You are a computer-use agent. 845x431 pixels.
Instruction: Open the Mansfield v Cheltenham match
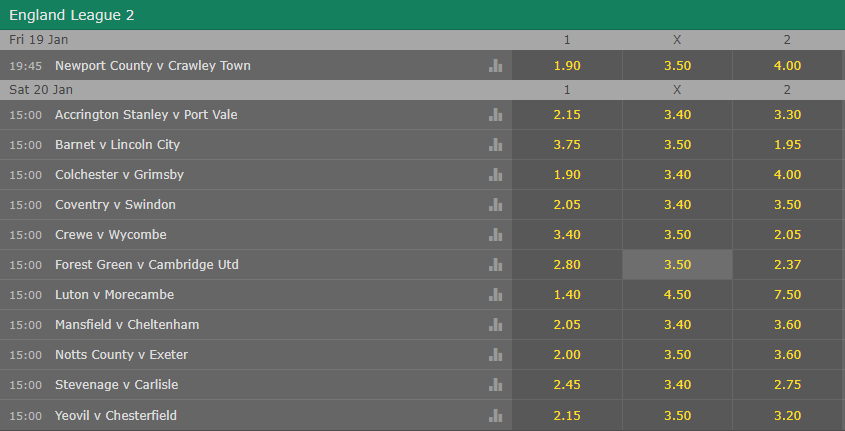[127, 325]
